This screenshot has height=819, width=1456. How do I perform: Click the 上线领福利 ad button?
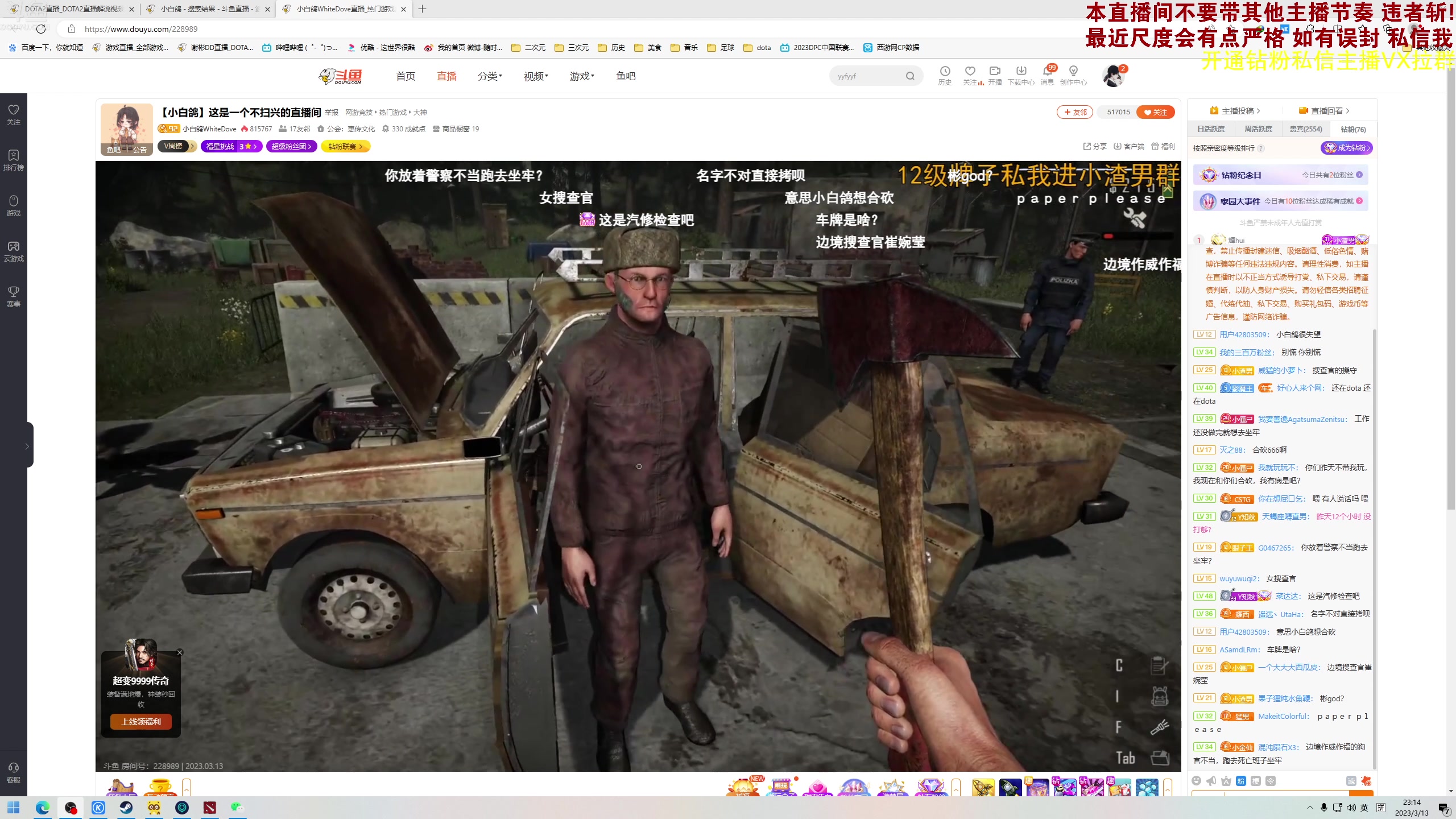point(141,722)
